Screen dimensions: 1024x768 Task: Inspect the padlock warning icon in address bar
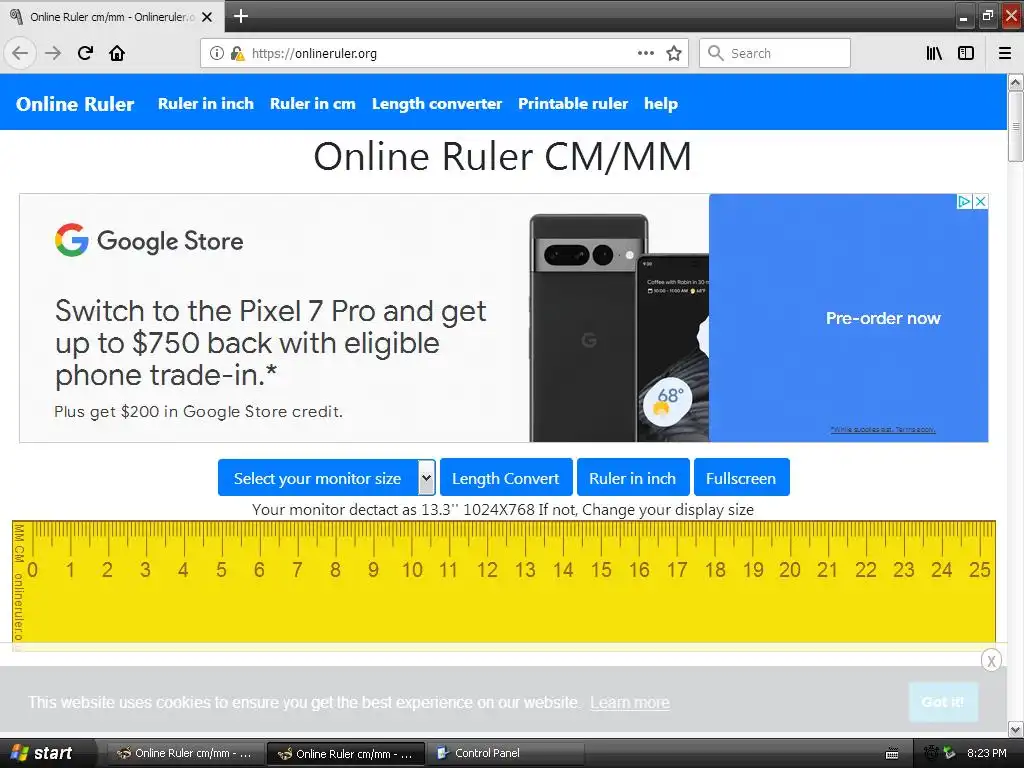(237, 53)
